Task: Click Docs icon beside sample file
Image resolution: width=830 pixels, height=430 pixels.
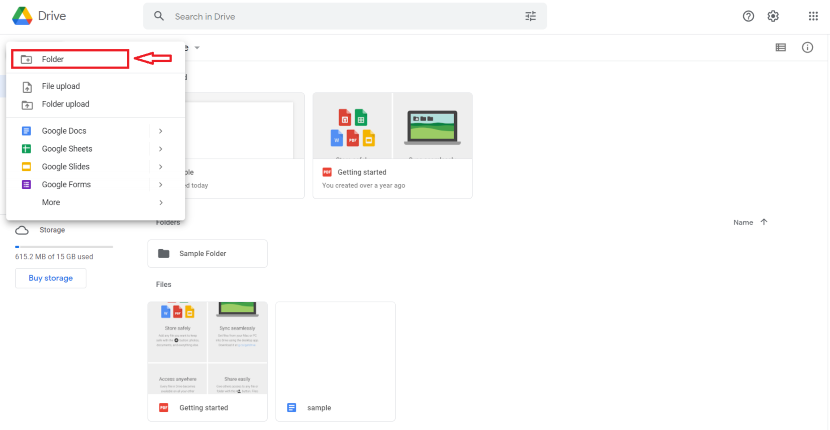Action: click(x=292, y=408)
